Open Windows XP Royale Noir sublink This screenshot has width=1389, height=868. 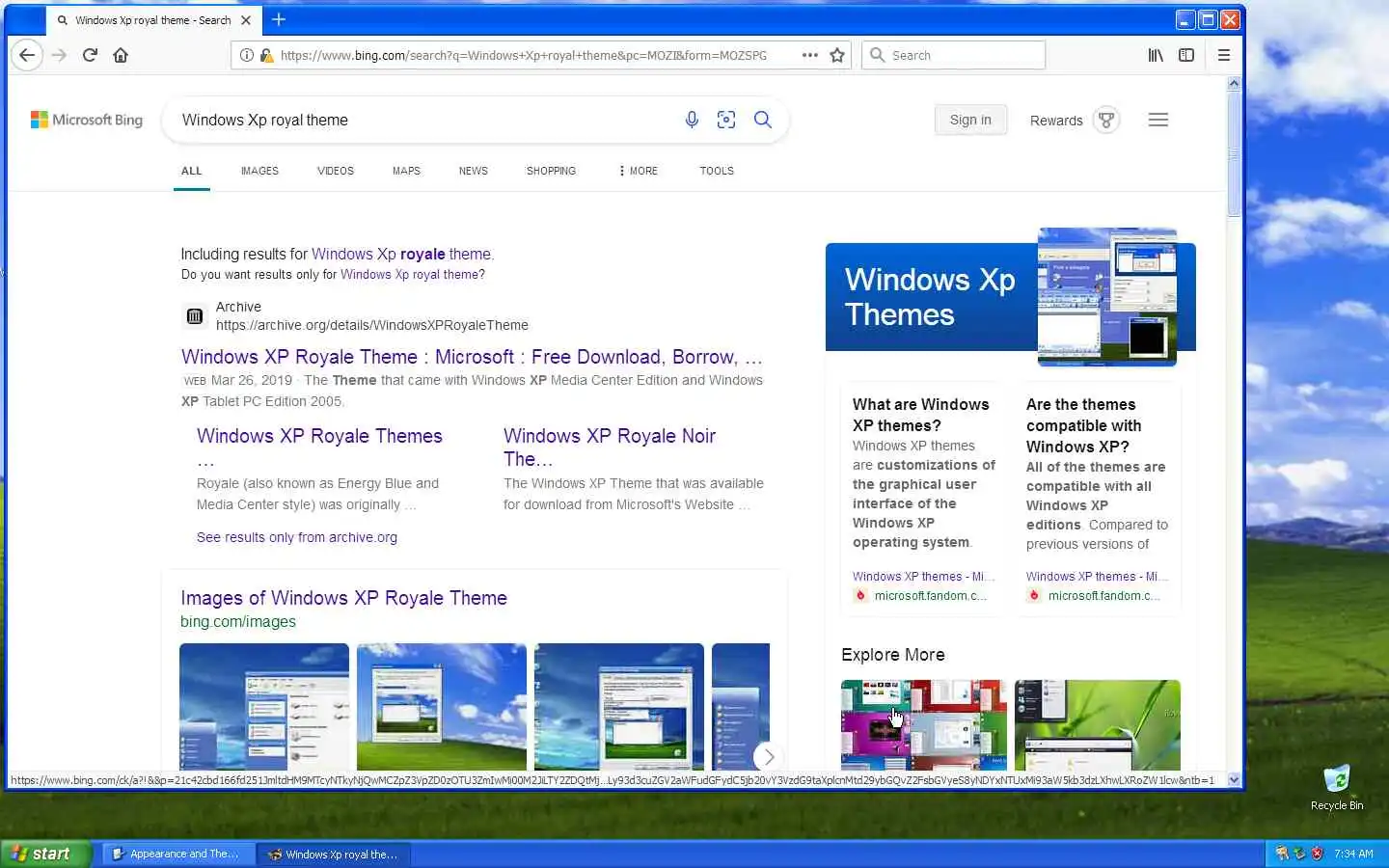(610, 448)
